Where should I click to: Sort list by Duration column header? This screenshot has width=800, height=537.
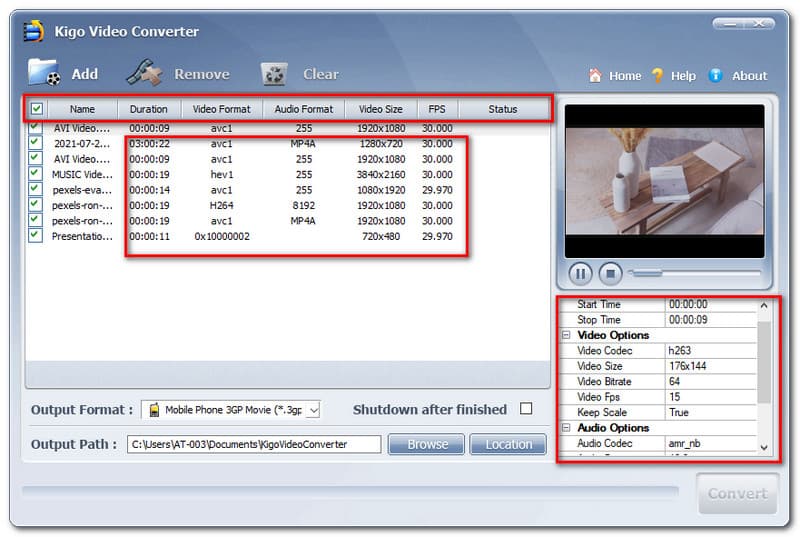149,109
